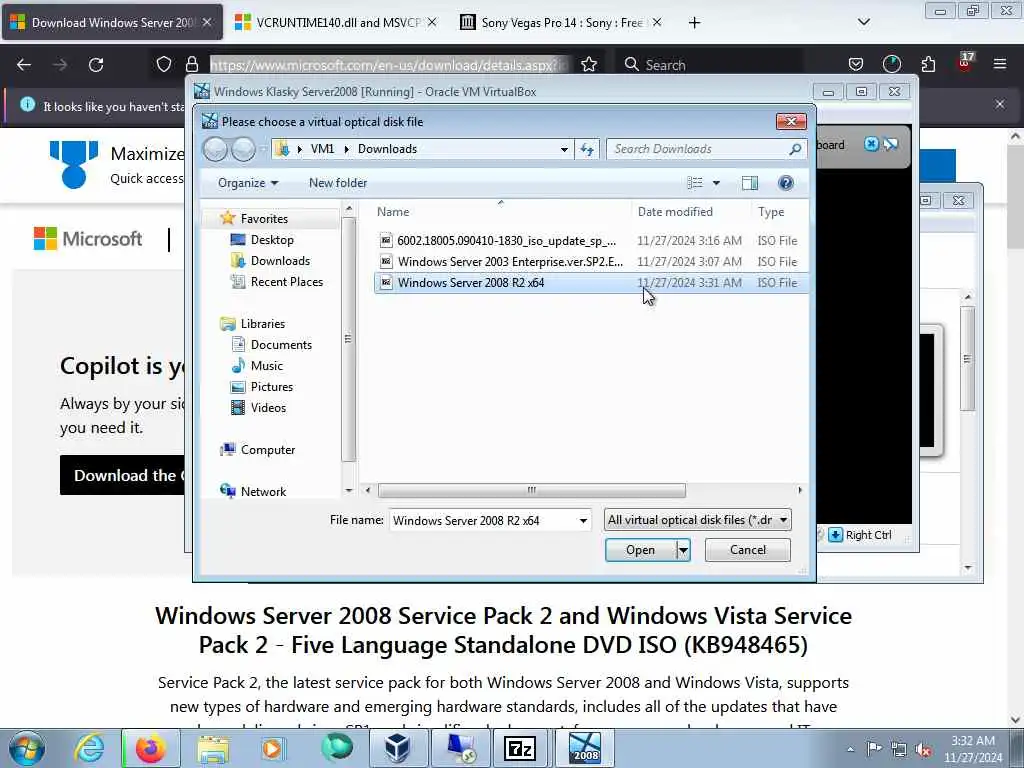Sort by Date modified column header
This screenshot has height=768, width=1024.
(690, 212)
